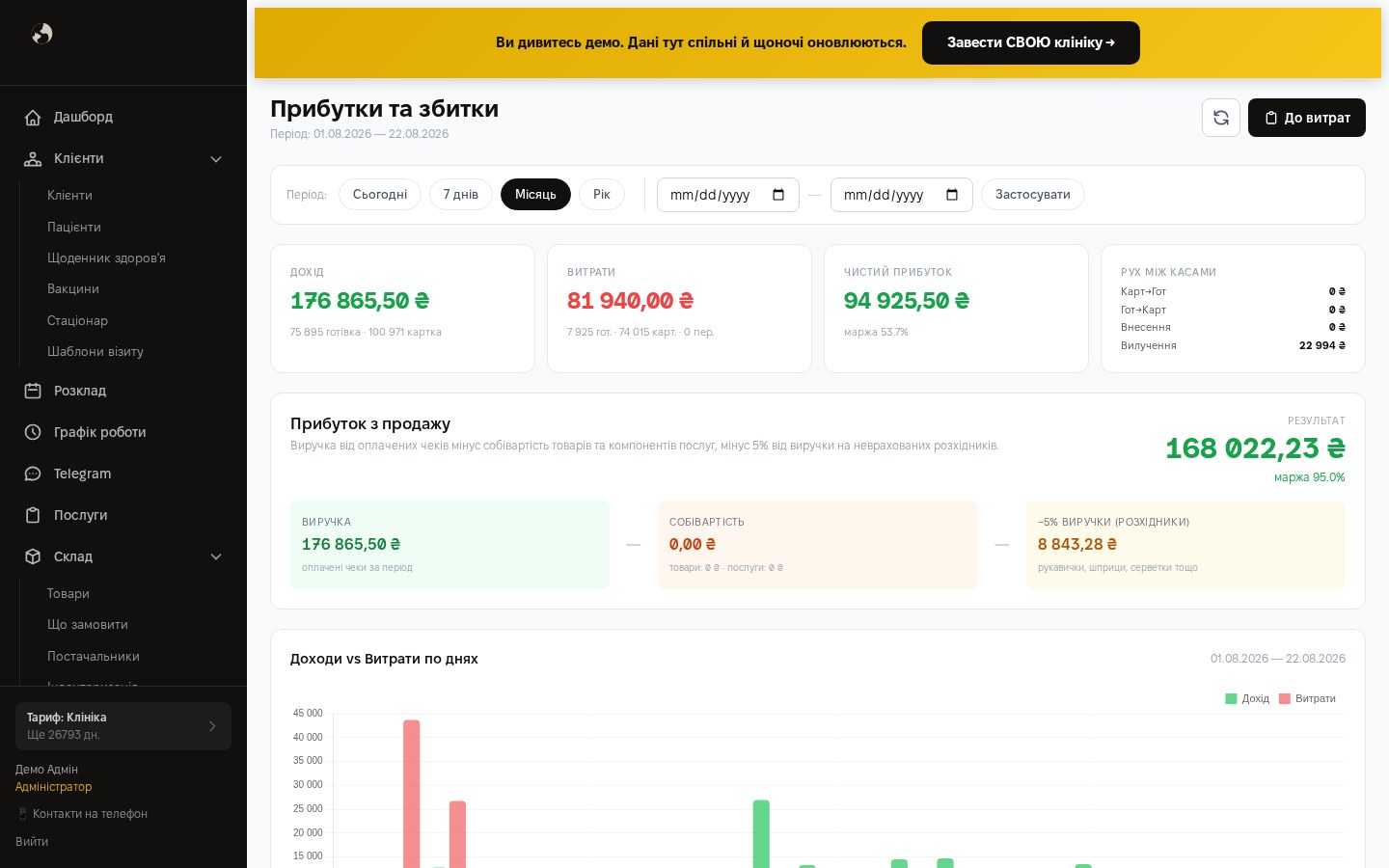The height and width of the screenshot is (868, 1389).
Task: Click the Застосувати button
Action: pyautogui.click(x=1033, y=195)
